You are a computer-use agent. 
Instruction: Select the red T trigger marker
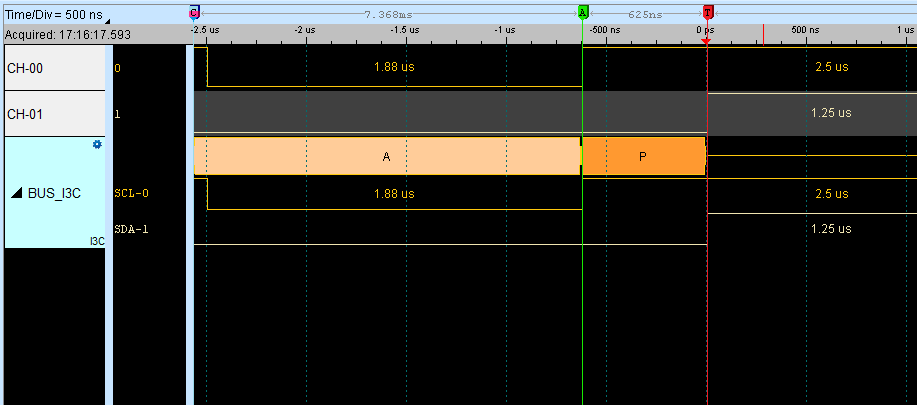708,12
